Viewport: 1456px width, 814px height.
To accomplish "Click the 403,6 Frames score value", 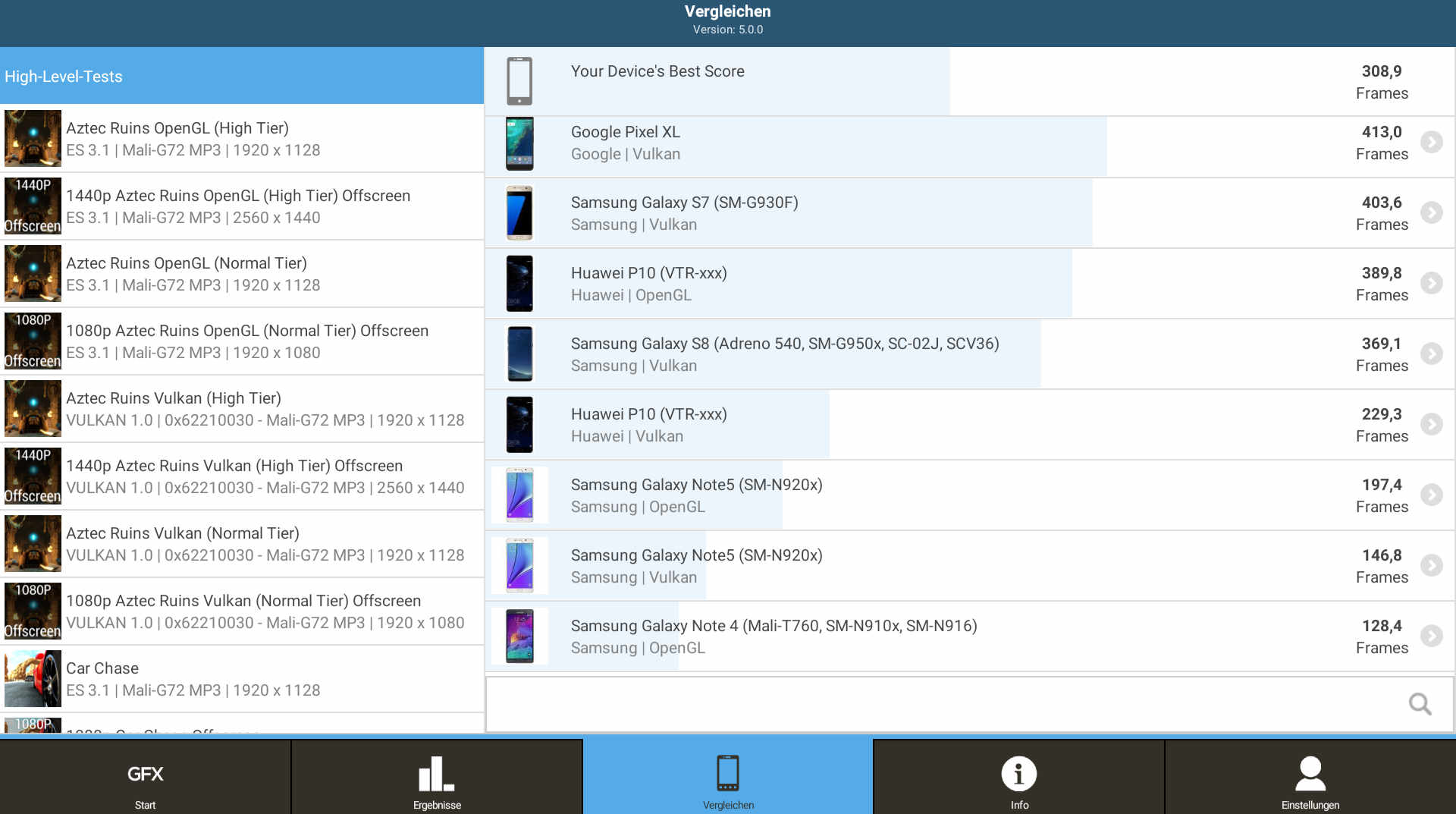I will 1382,213.
